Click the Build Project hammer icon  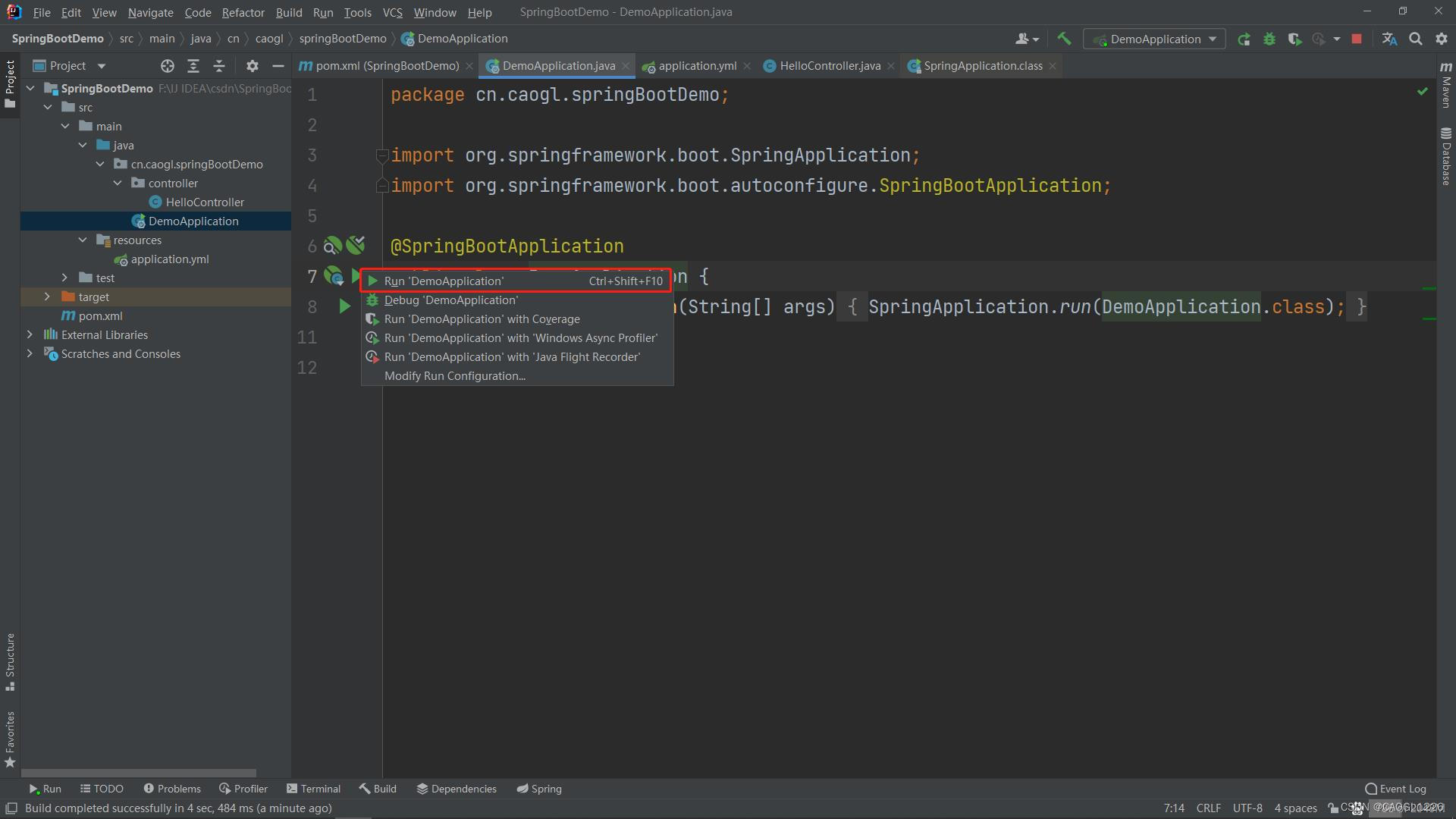pyautogui.click(x=1064, y=39)
